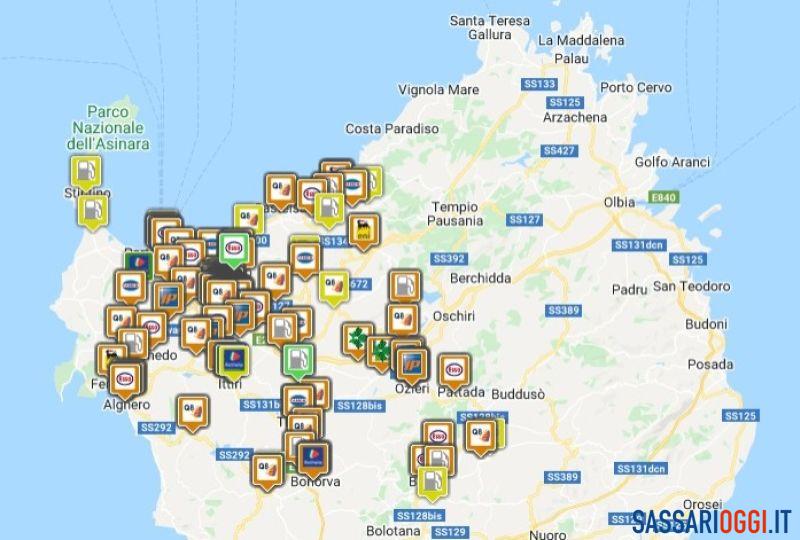Select the SS127 shield near Tempio Pausania

tap(524, 220)
